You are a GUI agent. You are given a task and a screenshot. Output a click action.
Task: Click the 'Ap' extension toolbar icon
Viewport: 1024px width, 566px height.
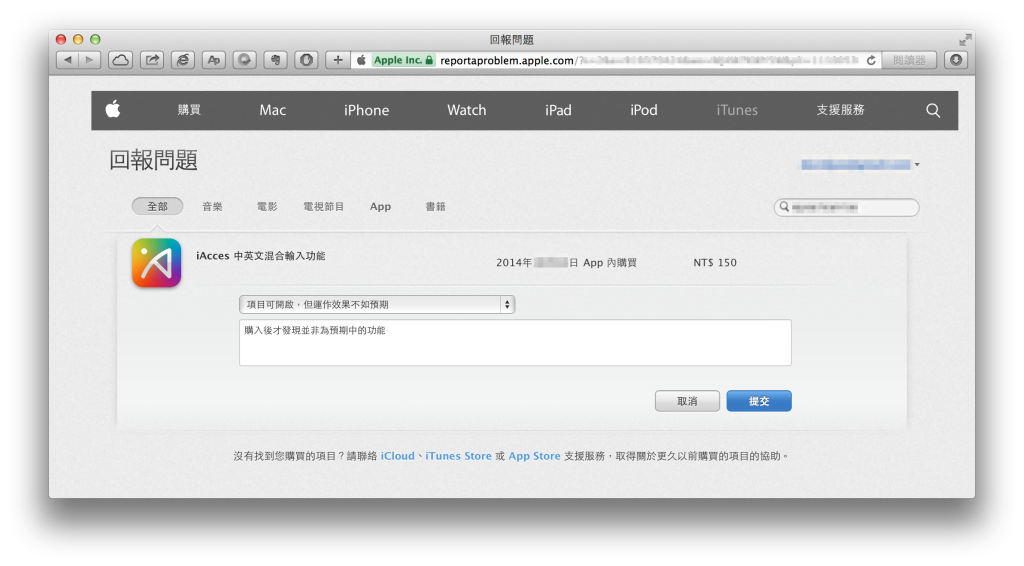coord(214,60)
